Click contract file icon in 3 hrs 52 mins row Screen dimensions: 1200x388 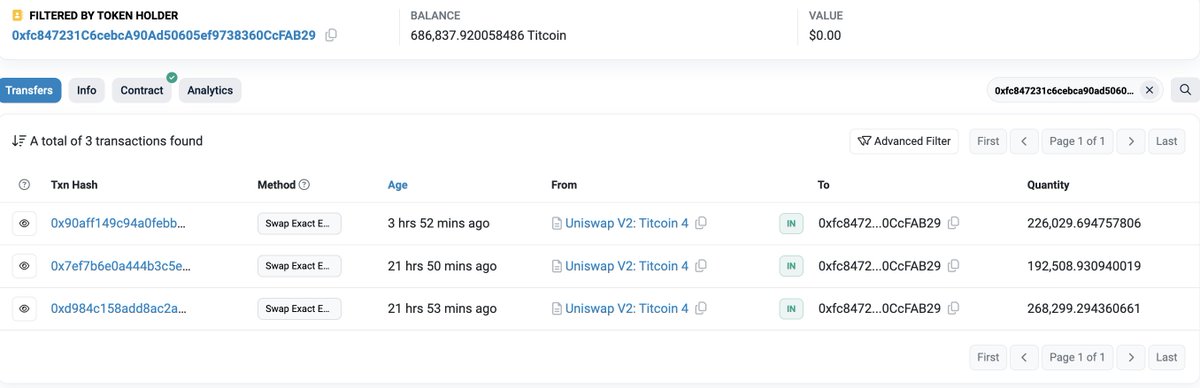556,223
